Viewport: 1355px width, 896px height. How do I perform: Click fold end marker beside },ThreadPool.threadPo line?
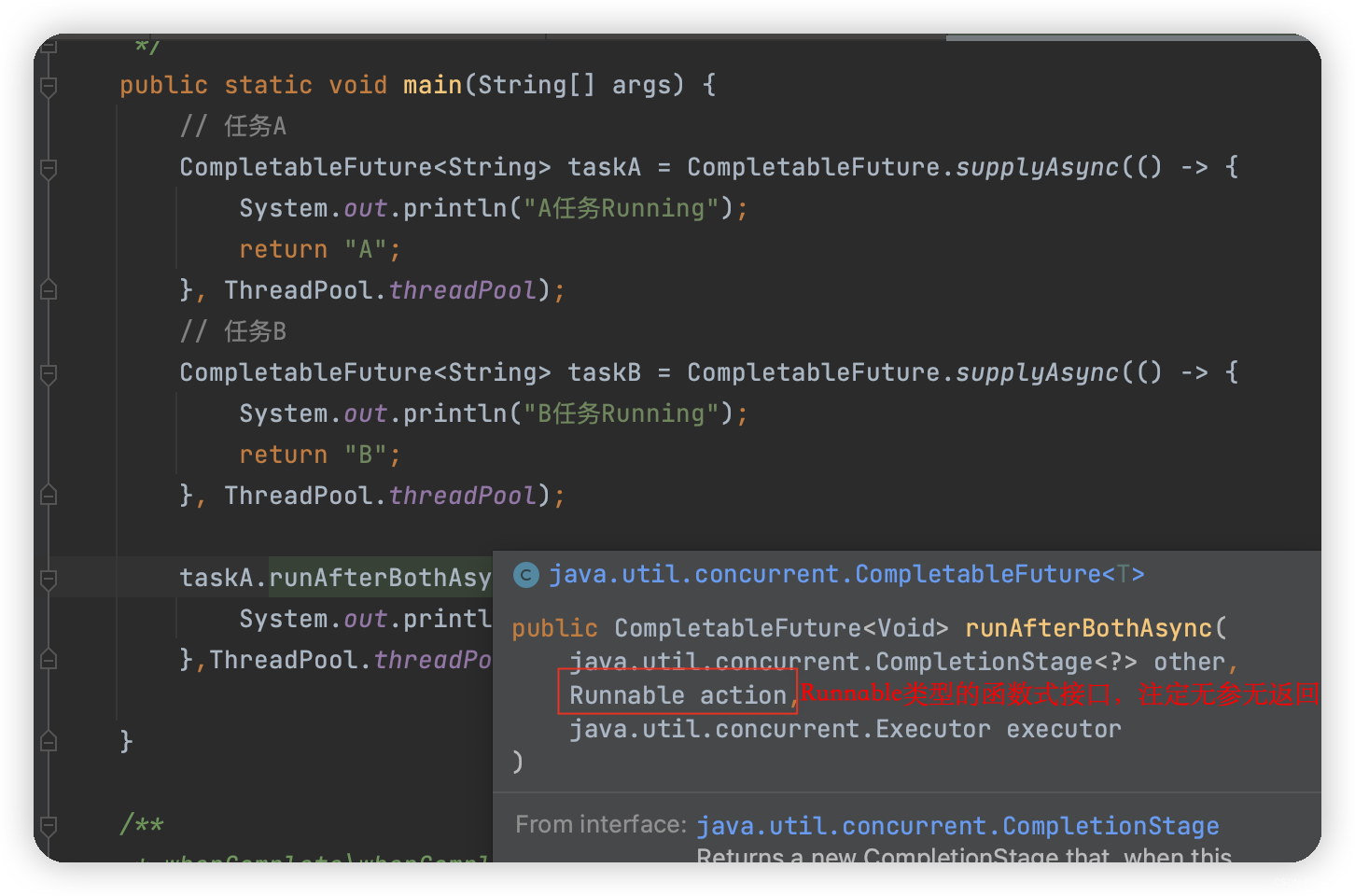click(49, 660)
